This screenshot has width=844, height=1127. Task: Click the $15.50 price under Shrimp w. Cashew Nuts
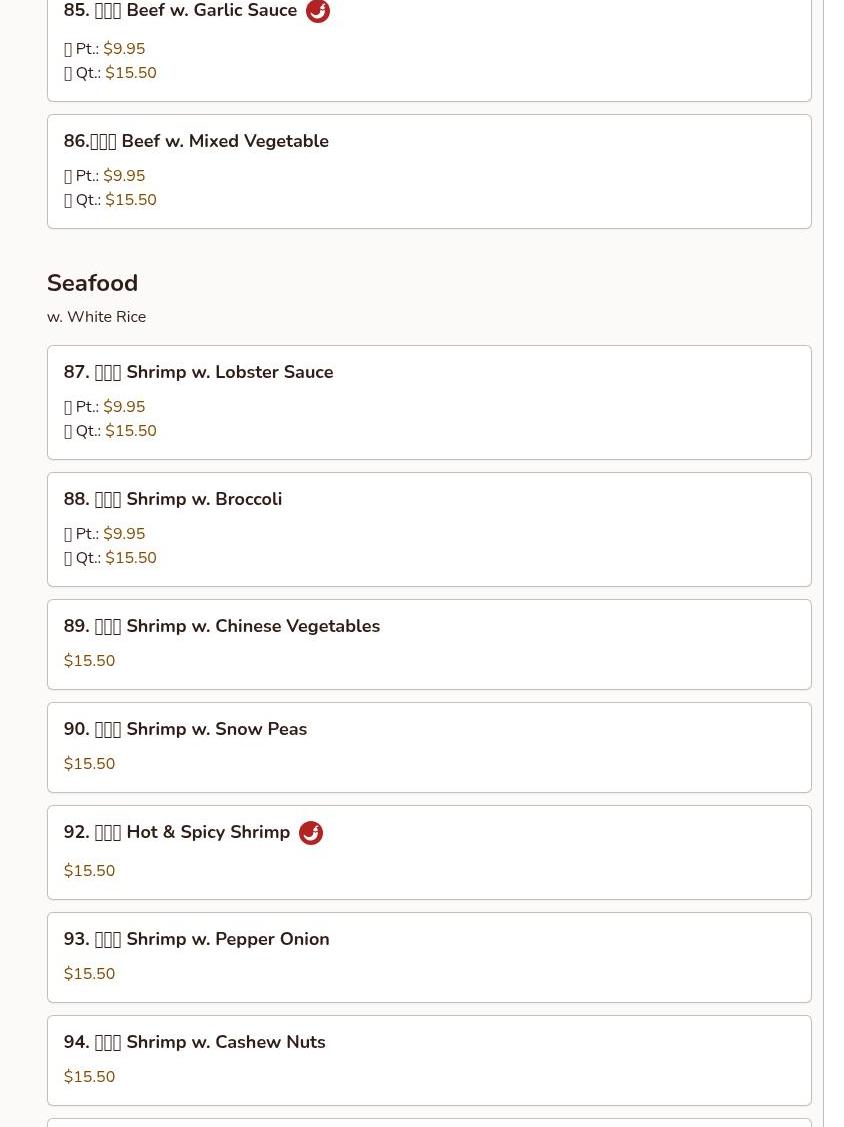tap(90, 1077)
